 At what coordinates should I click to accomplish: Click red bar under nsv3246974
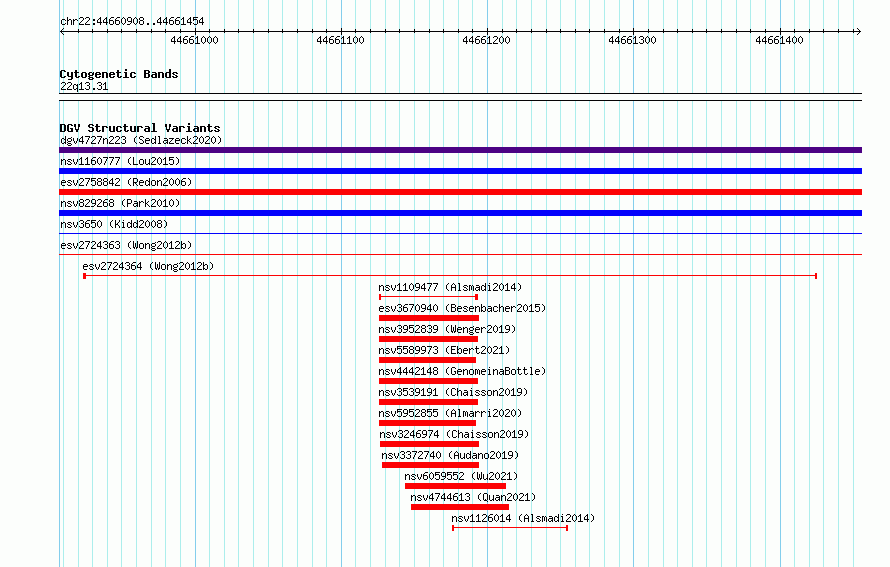pos(429,444)
